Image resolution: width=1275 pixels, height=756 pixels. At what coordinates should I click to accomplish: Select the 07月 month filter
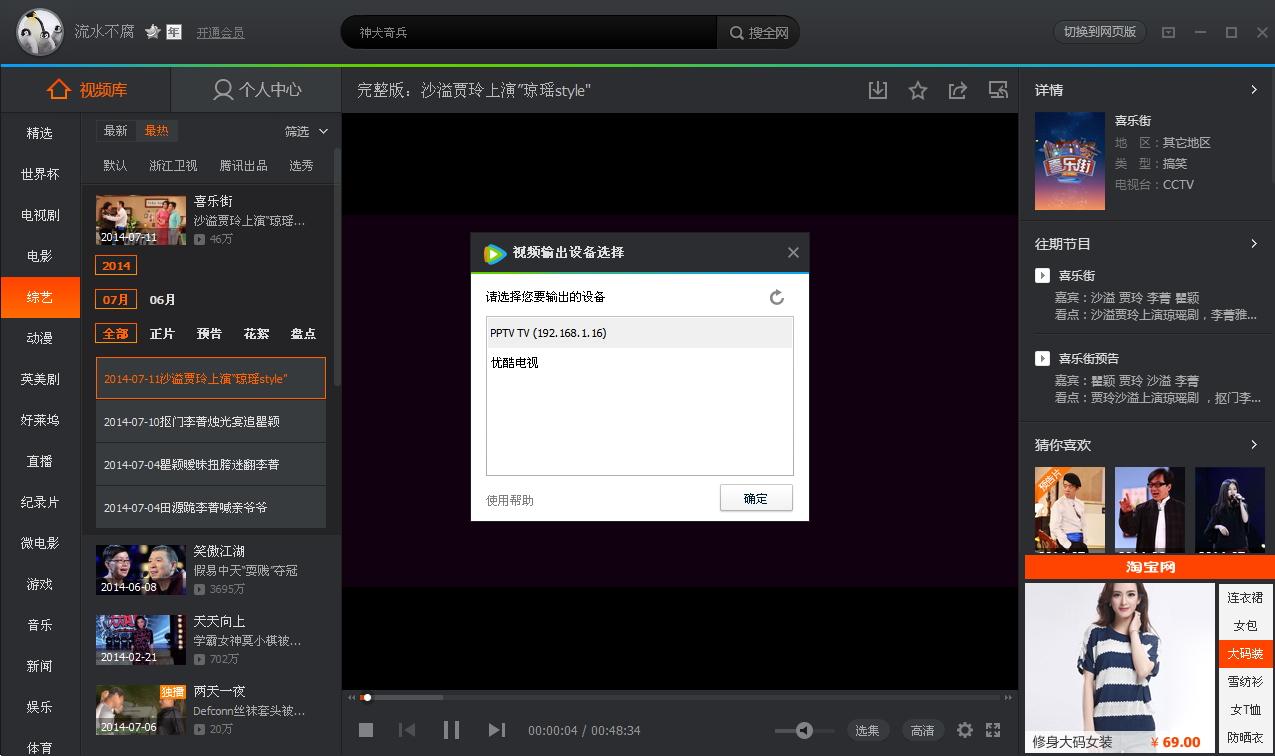(116, 299)
